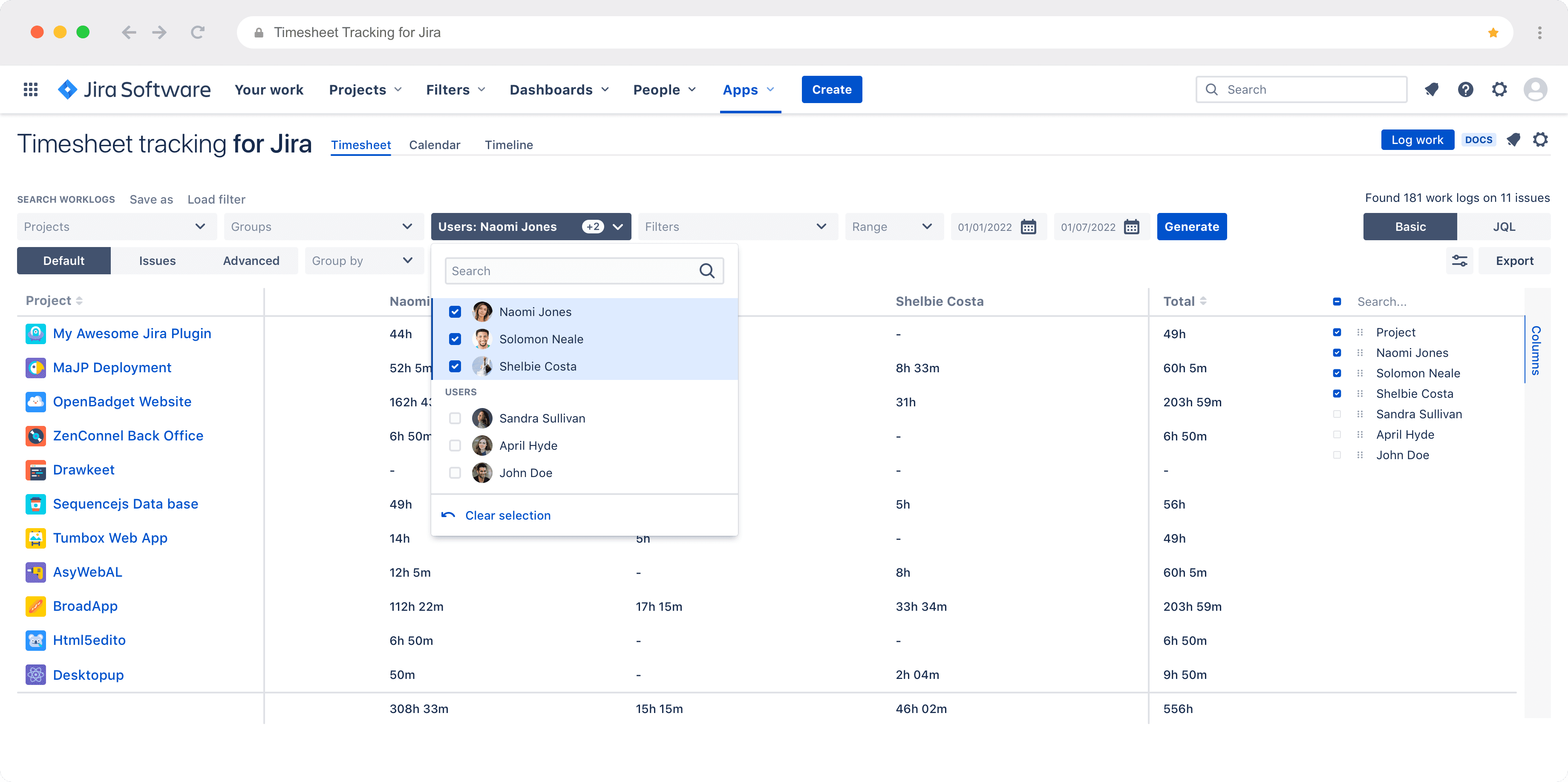Open the Your work menu item
Screen dimensions: 1568x782
(268, 89)
